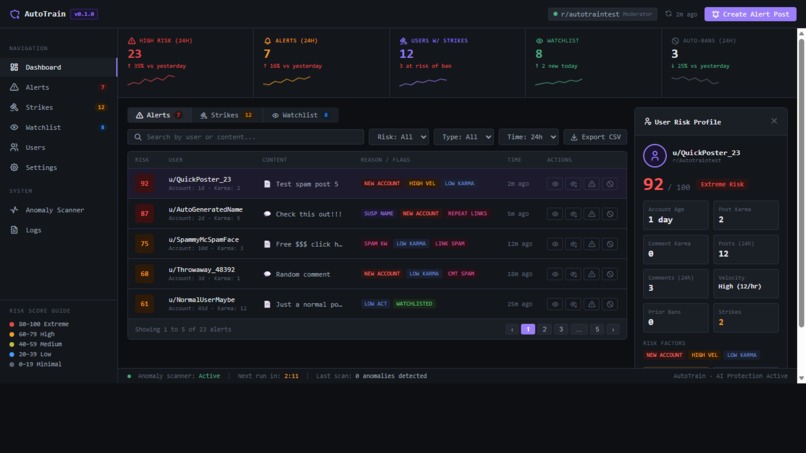Ban u/SpammyMcSpamFace using the row icon
Image resolution: width=806 pixels, height=453 pixels.
(610, 244)
